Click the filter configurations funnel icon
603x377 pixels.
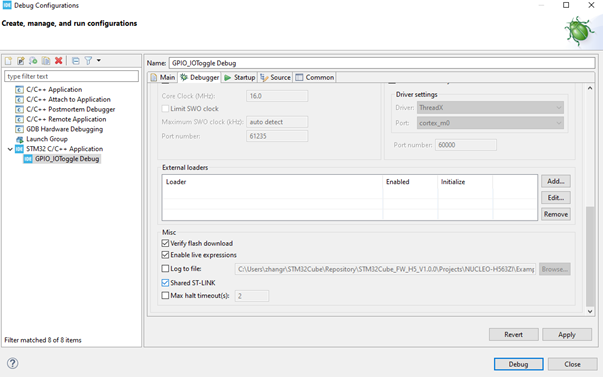click(x=88, y=61)
